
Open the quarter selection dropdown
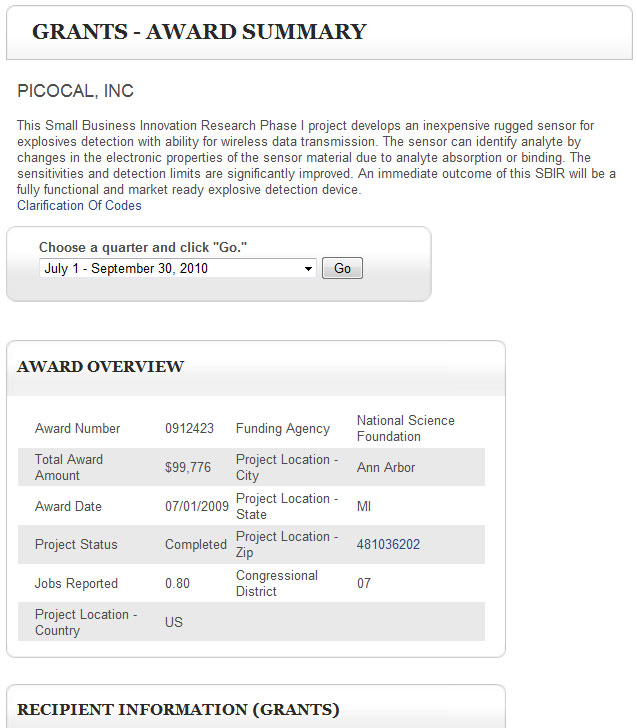tap(178, 268)
